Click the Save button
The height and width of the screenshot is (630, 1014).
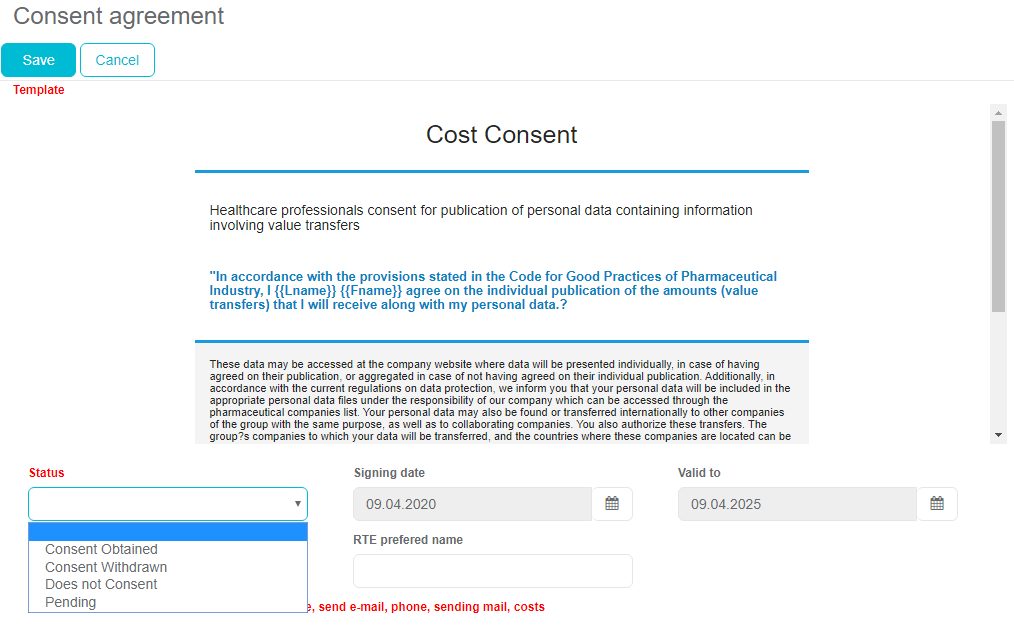38,60
